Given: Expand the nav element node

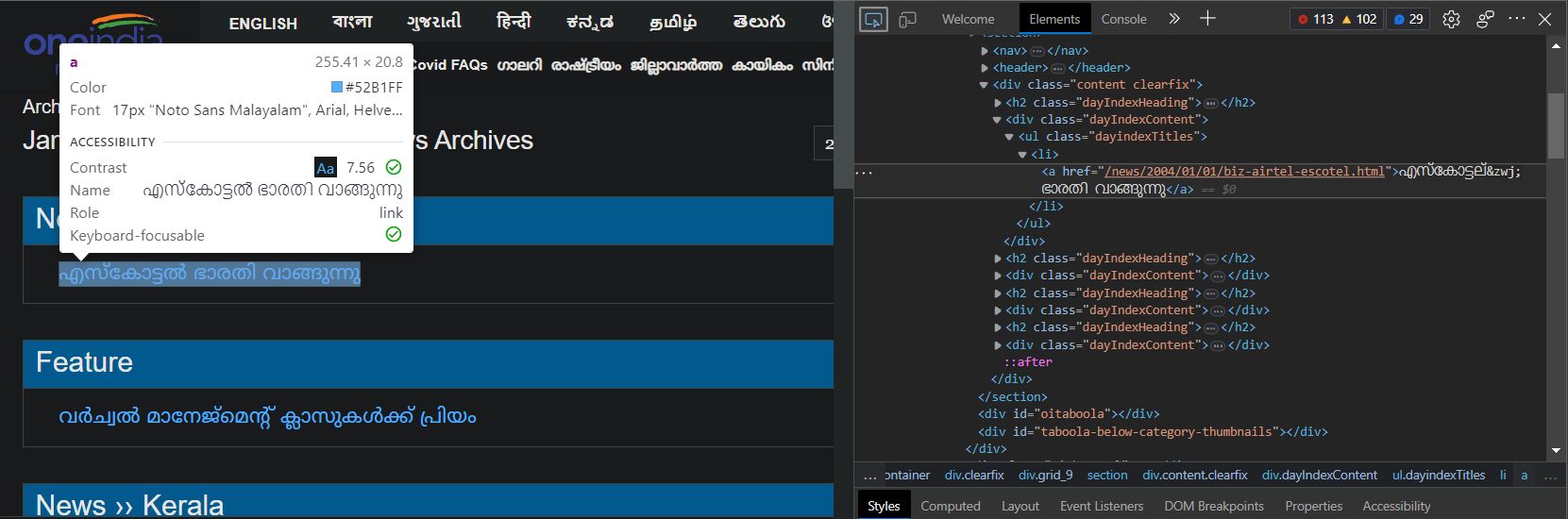Looking at the screenshot, I should pyautogui.click(x=985, y=51).
